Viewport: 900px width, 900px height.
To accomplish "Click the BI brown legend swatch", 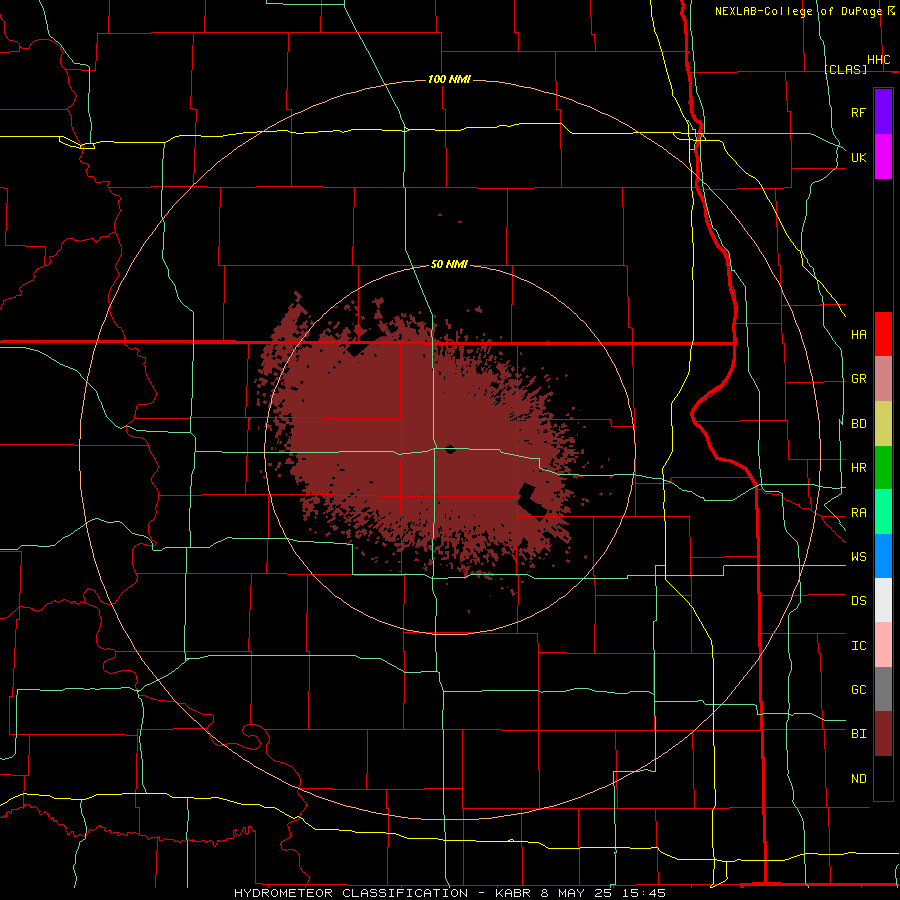I will 883,734.
